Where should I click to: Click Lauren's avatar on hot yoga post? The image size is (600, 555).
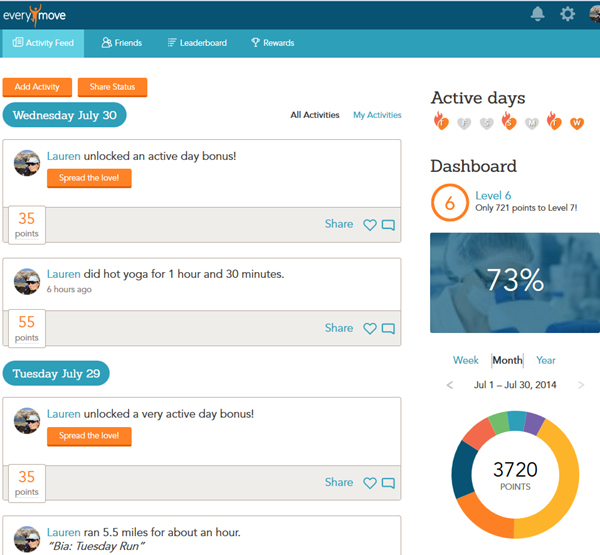pyautogui.click(x=28, y=281)
